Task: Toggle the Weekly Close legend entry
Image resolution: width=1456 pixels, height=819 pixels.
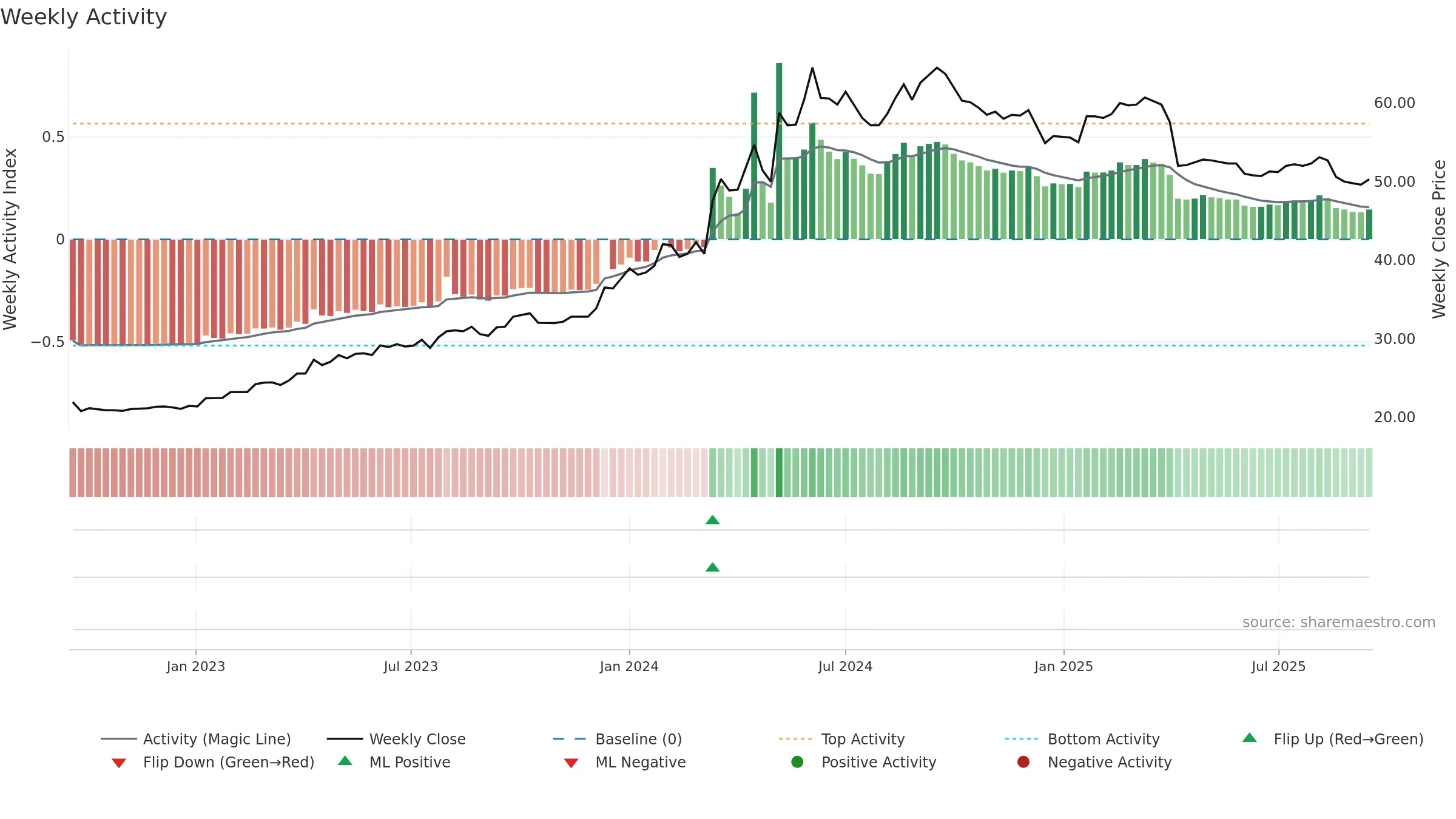Action: 396,739
